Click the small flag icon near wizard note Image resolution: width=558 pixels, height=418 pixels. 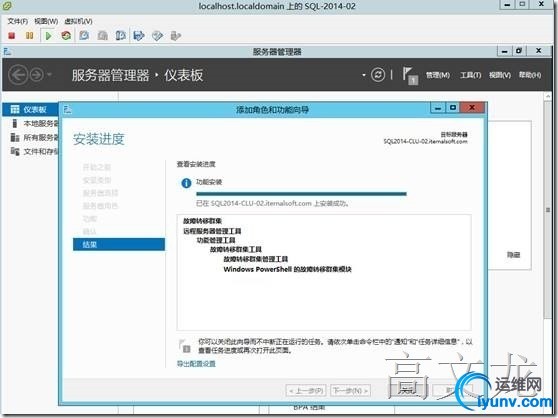(x=184, y=346)
